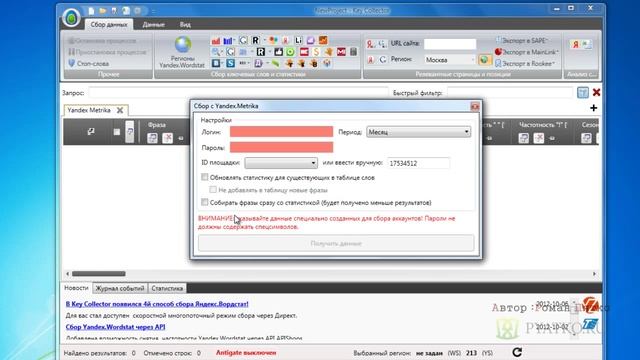Viewport: 640px width, 360px height.
Task: Close the Сбор с Yandex.Metrika dialog
Action: pos(475,106)
